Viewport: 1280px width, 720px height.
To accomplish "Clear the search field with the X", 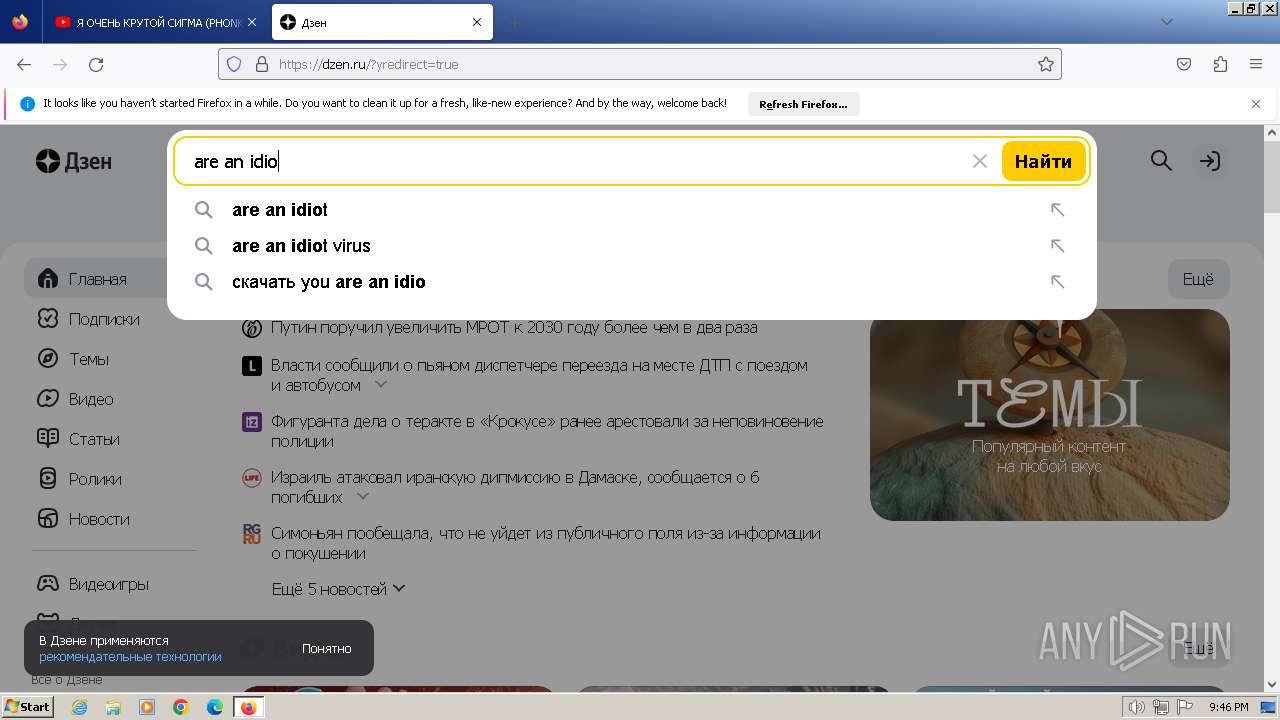I will [x=980, y=161].
